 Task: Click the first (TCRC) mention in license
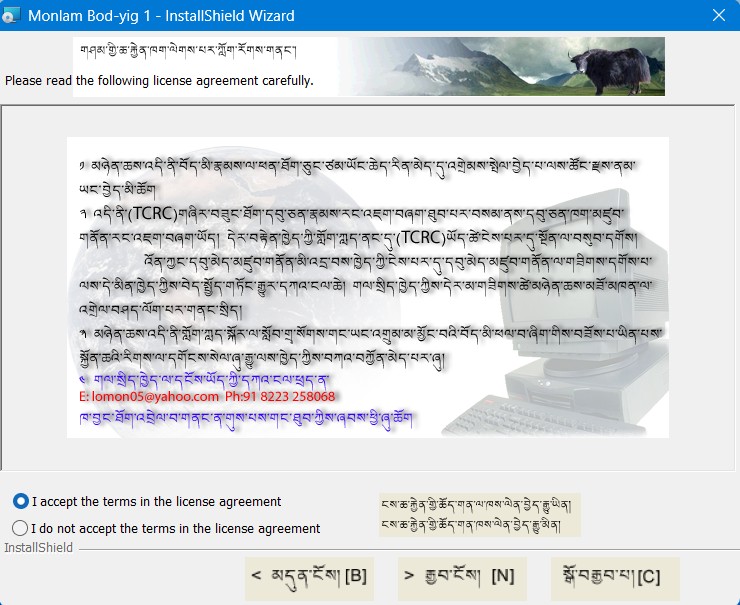[152, 213]
